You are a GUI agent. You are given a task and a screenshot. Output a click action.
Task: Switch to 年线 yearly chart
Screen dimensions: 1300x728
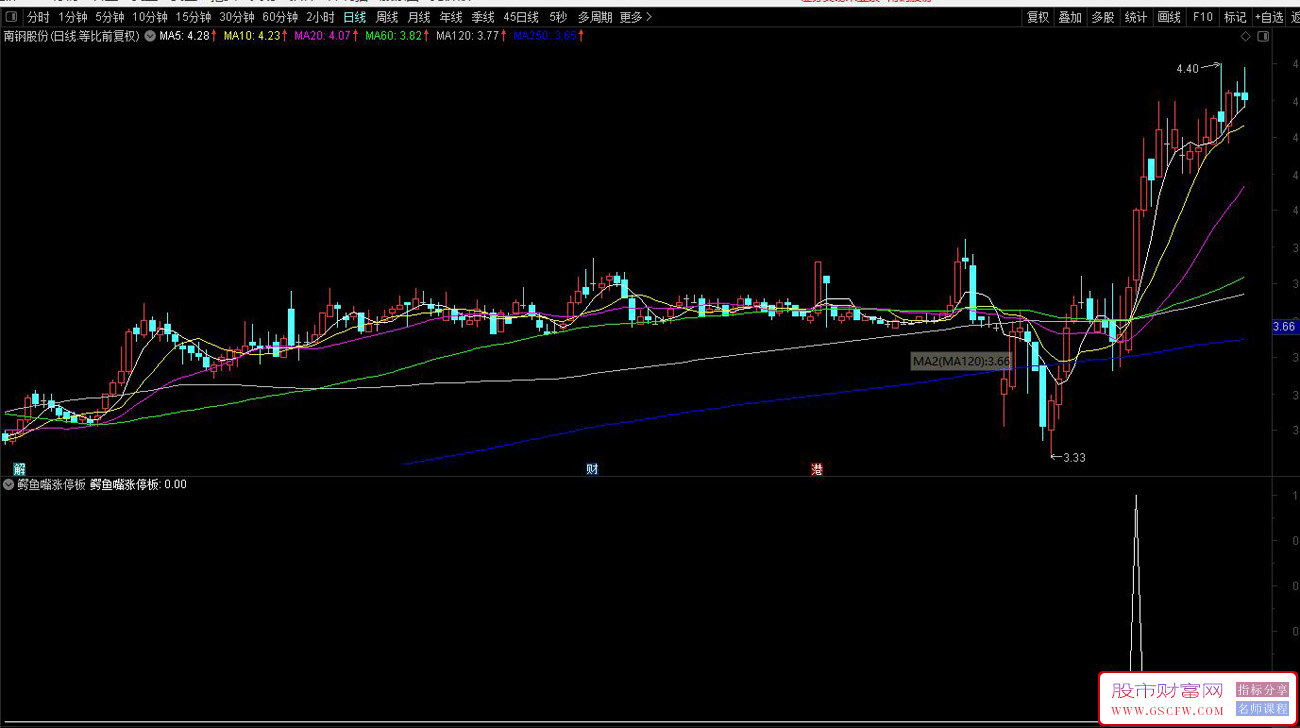click(x=451, y=17)
